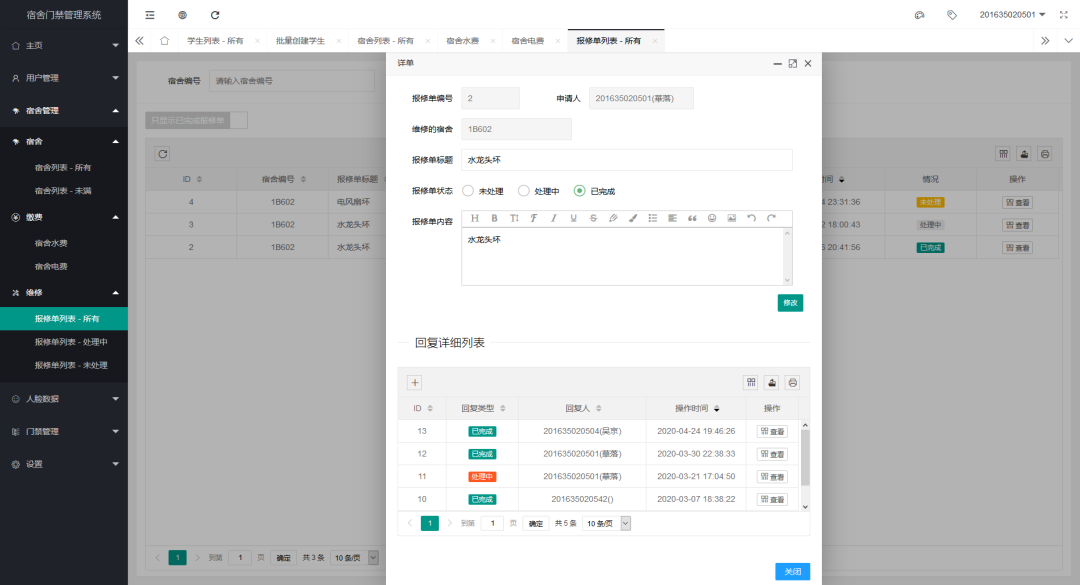Open tag note icon in header

point(952,14)
